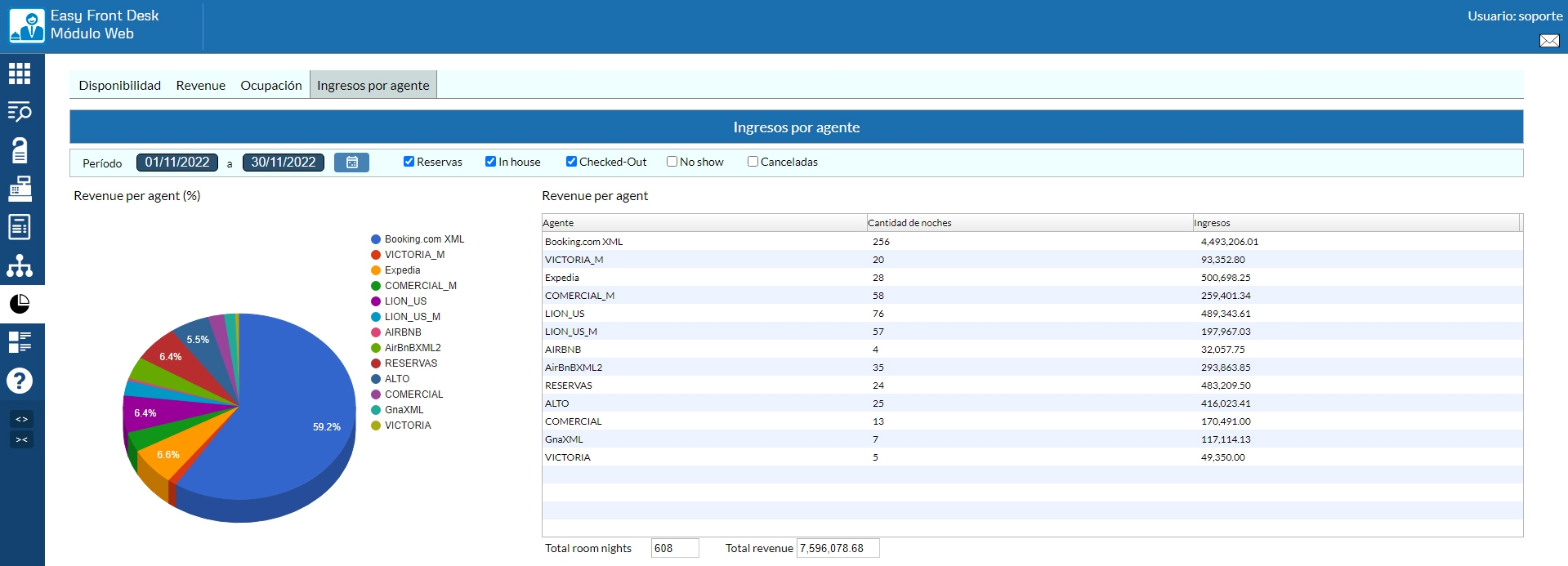This screenshot has height=566, width=1568.
Task: Open the mail envelope icon
Action: [1549, 41]
